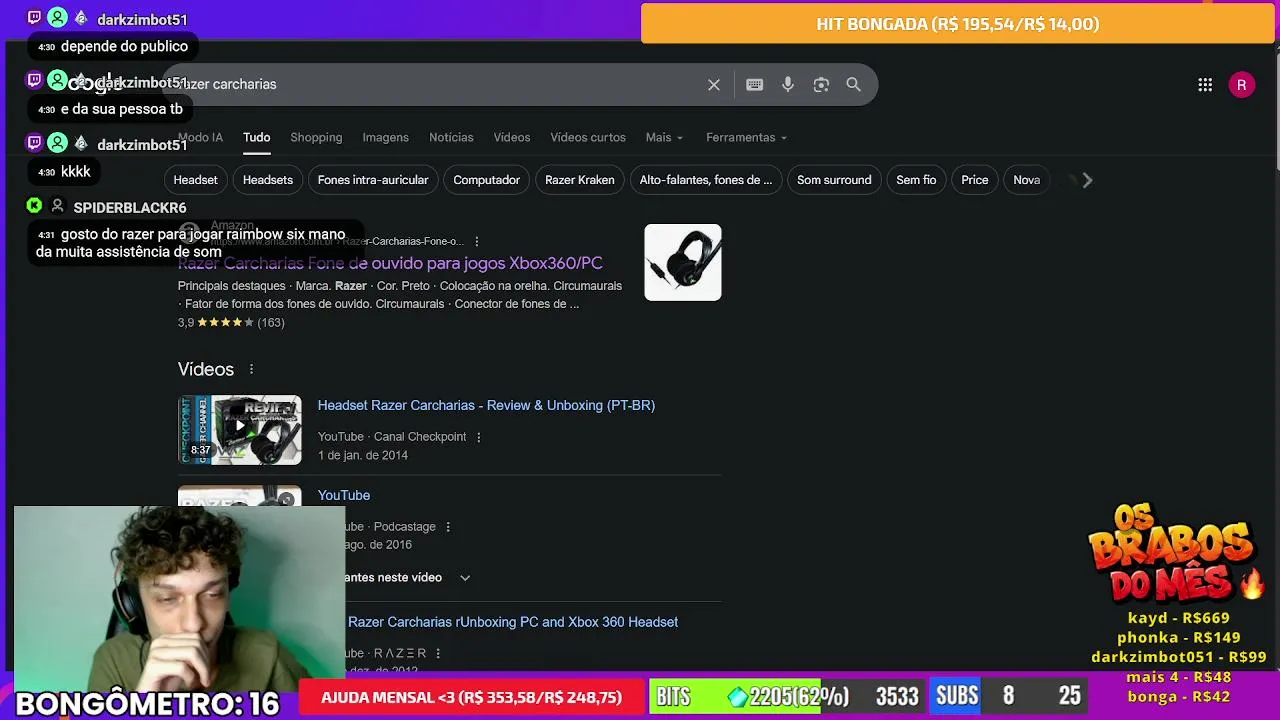Image resolution: width=1280 pixels, height=720 pixels.
Task: Expand the Ferramentas dropdown
Action: (746, 137)
